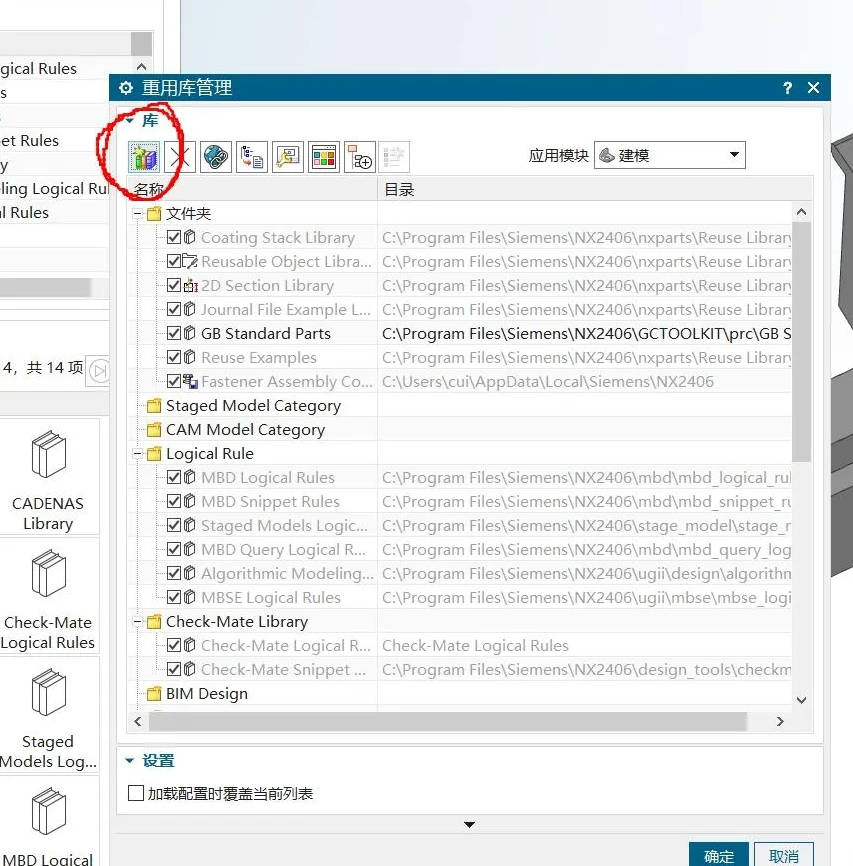The width and height of the screenshot is (853, 866).
Task: Click the colored grid palette icon
Action: point(324,157)
